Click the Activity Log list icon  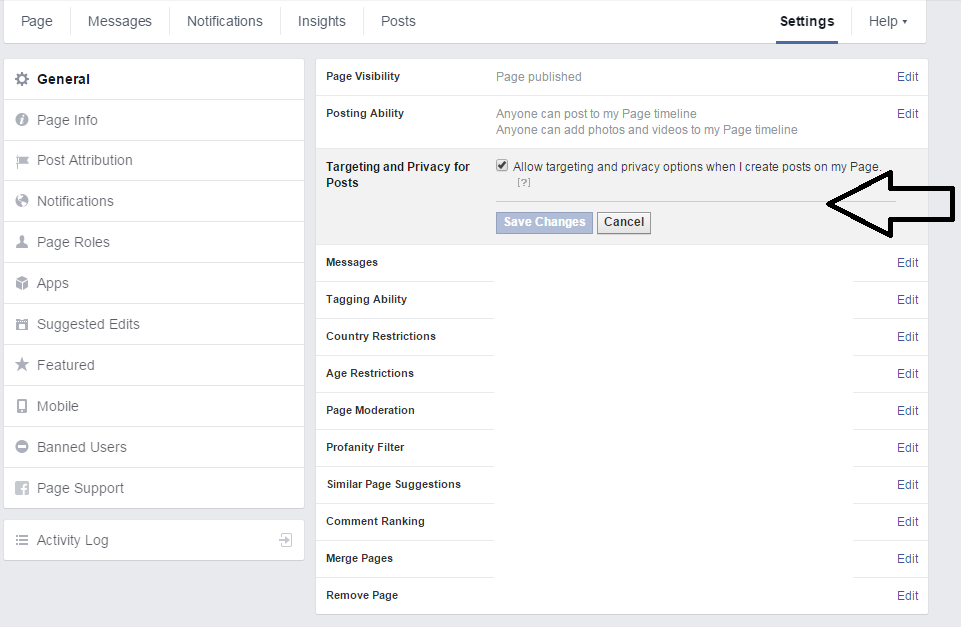pos(22,540)
